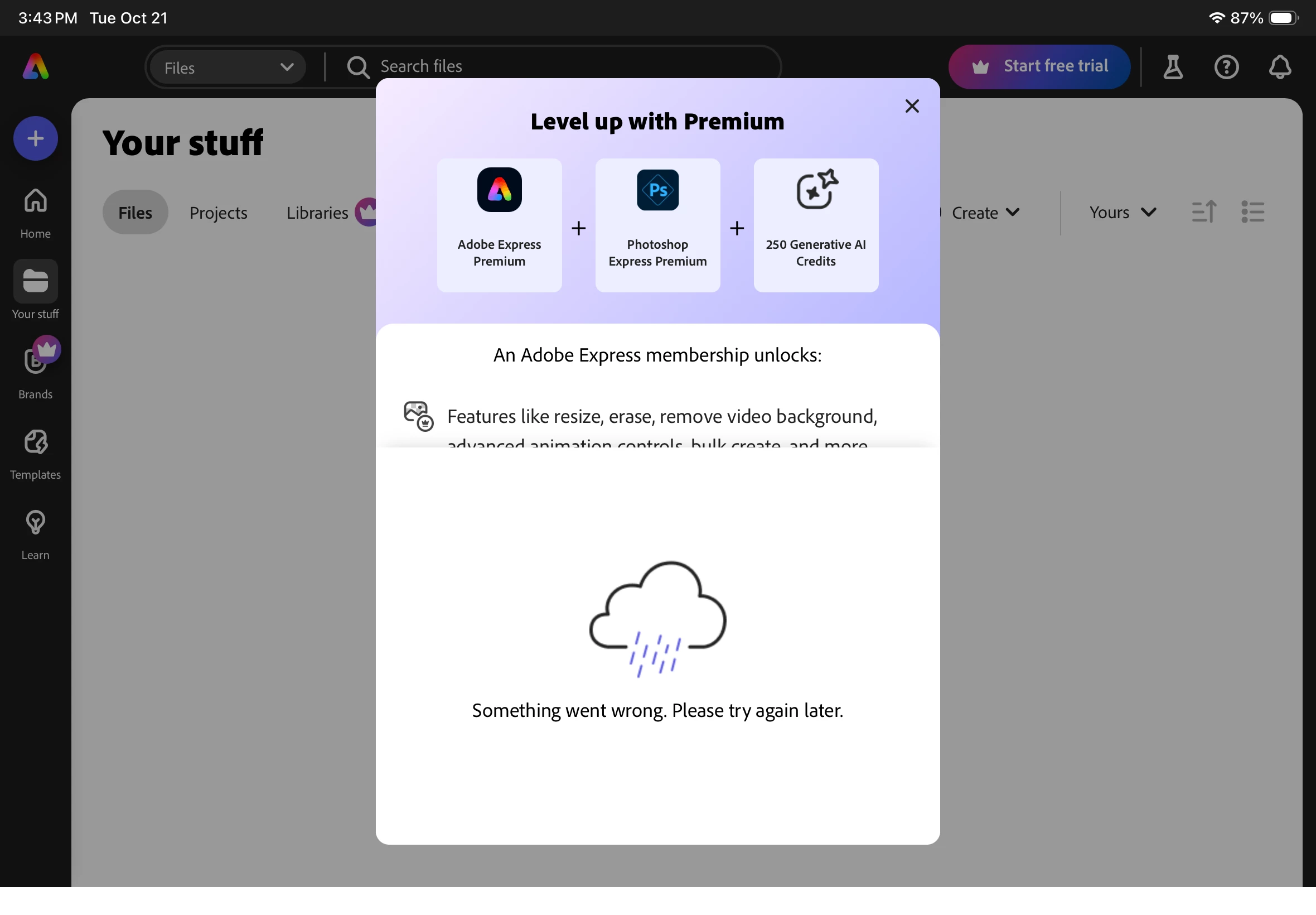Open the help question mark icon
Viewport: 1316px width, 915px height.
1226,67
